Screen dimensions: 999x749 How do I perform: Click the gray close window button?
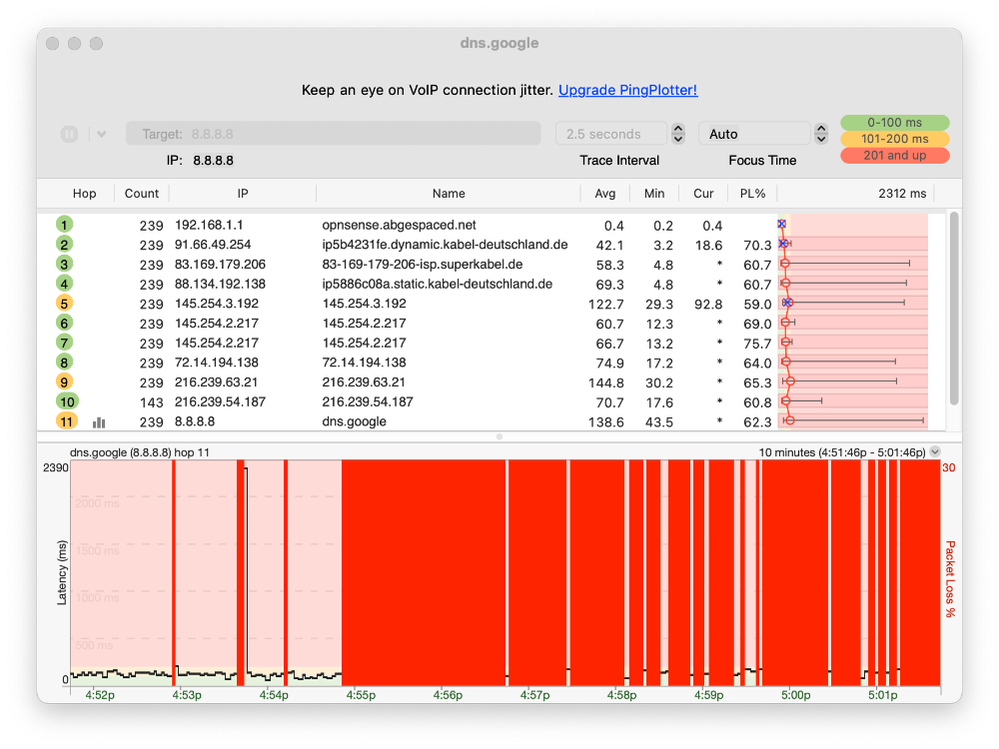(x=53, y=43)
